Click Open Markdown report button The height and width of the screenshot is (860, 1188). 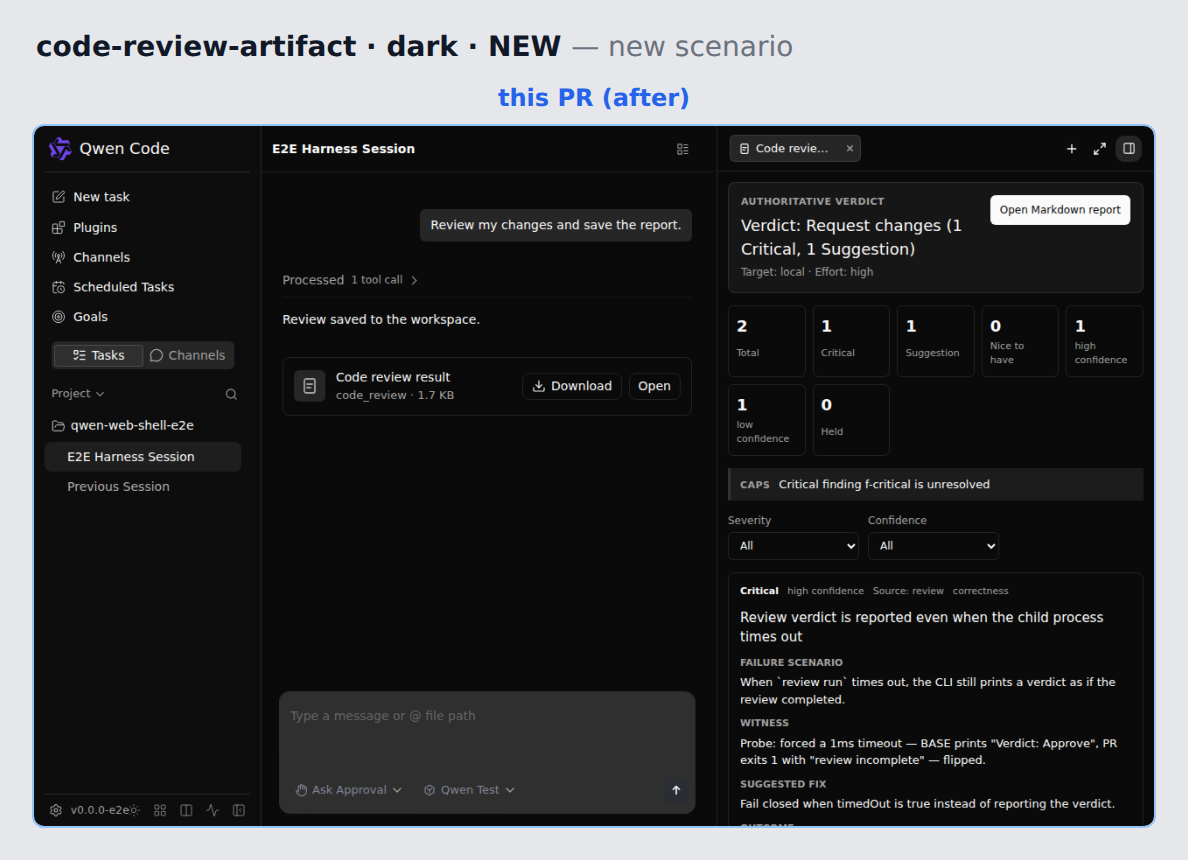(x=1060, y=210)
